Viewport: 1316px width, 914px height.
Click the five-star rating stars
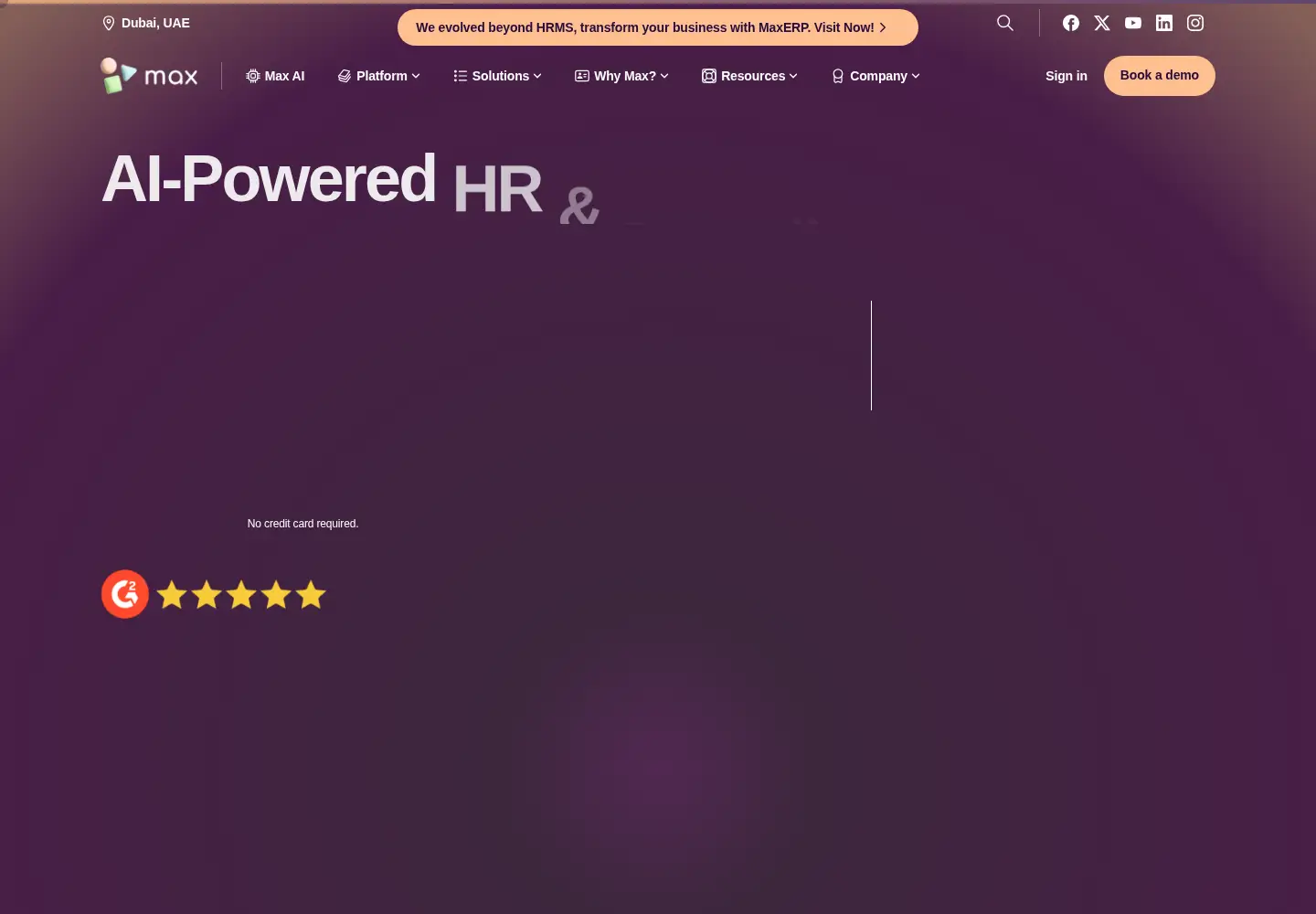coord(241,594)
